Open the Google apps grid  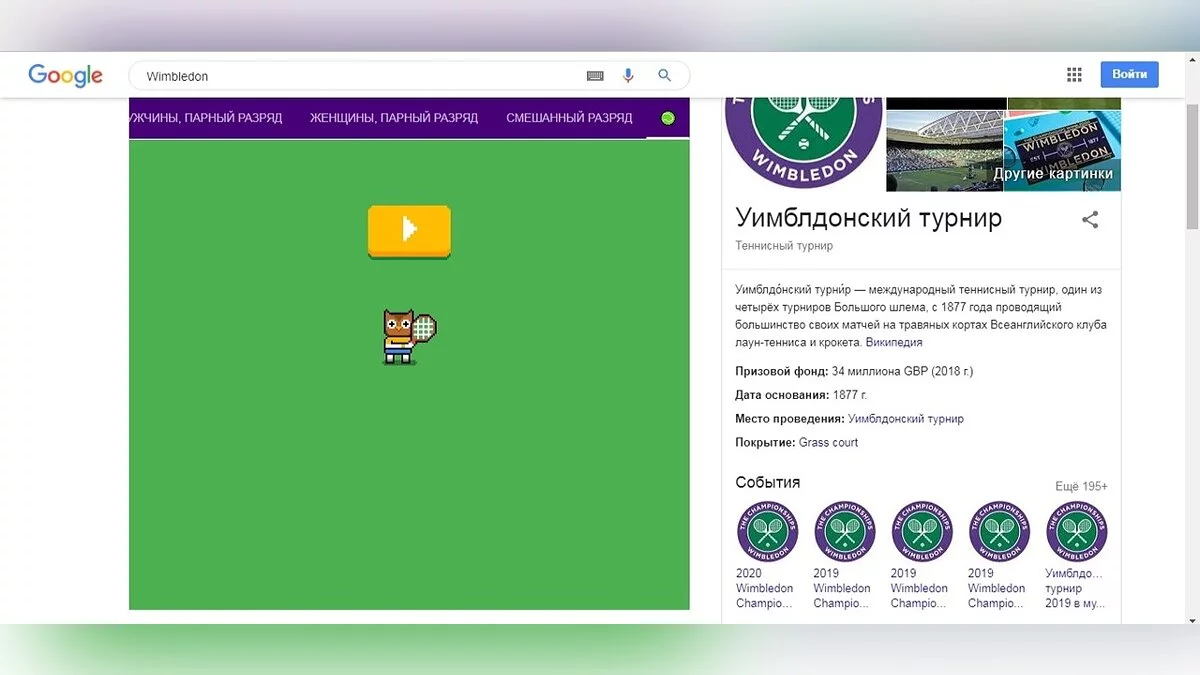[x=1074, y=75]
